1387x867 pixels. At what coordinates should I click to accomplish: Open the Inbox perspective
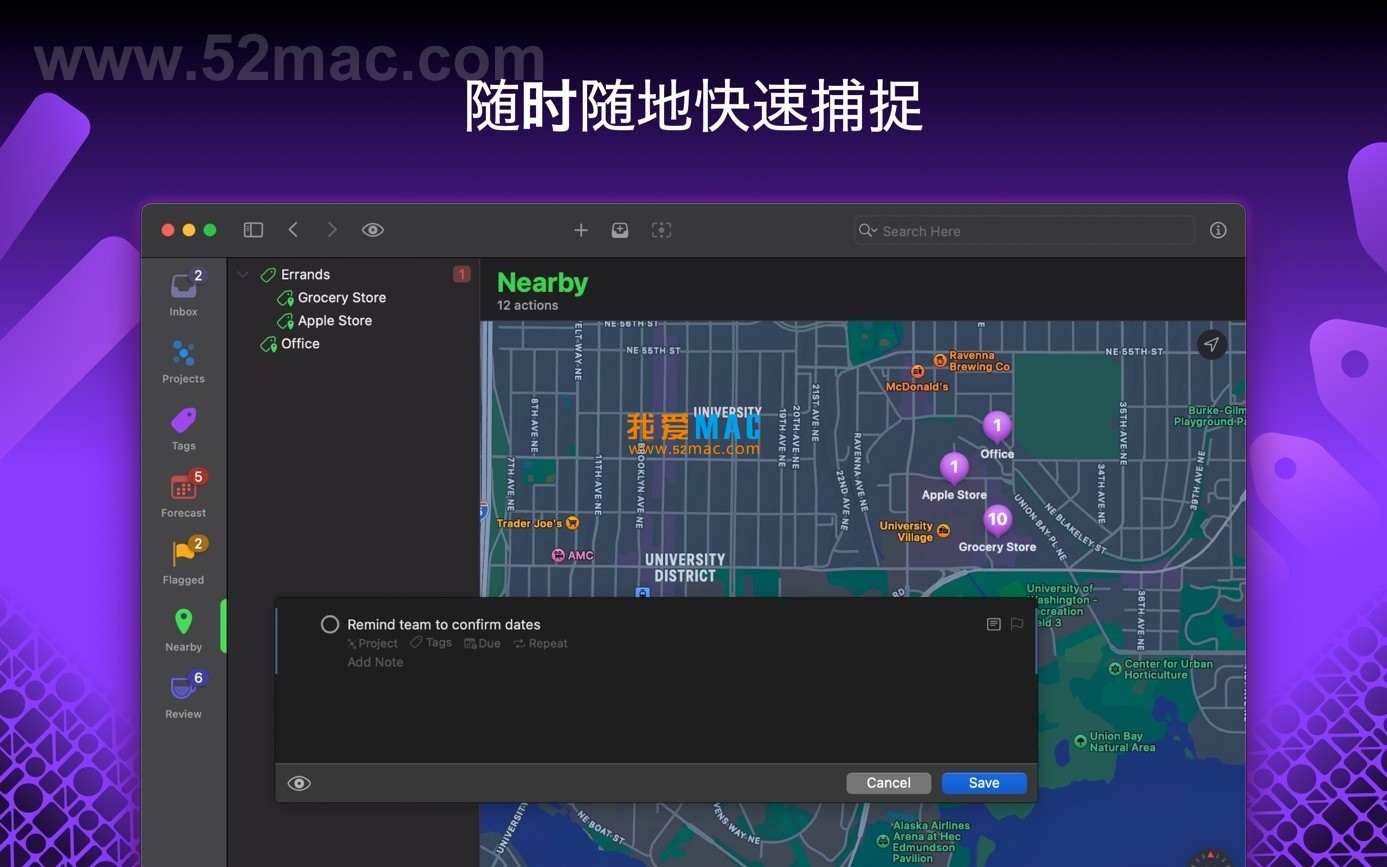click(x=183, y=294)
